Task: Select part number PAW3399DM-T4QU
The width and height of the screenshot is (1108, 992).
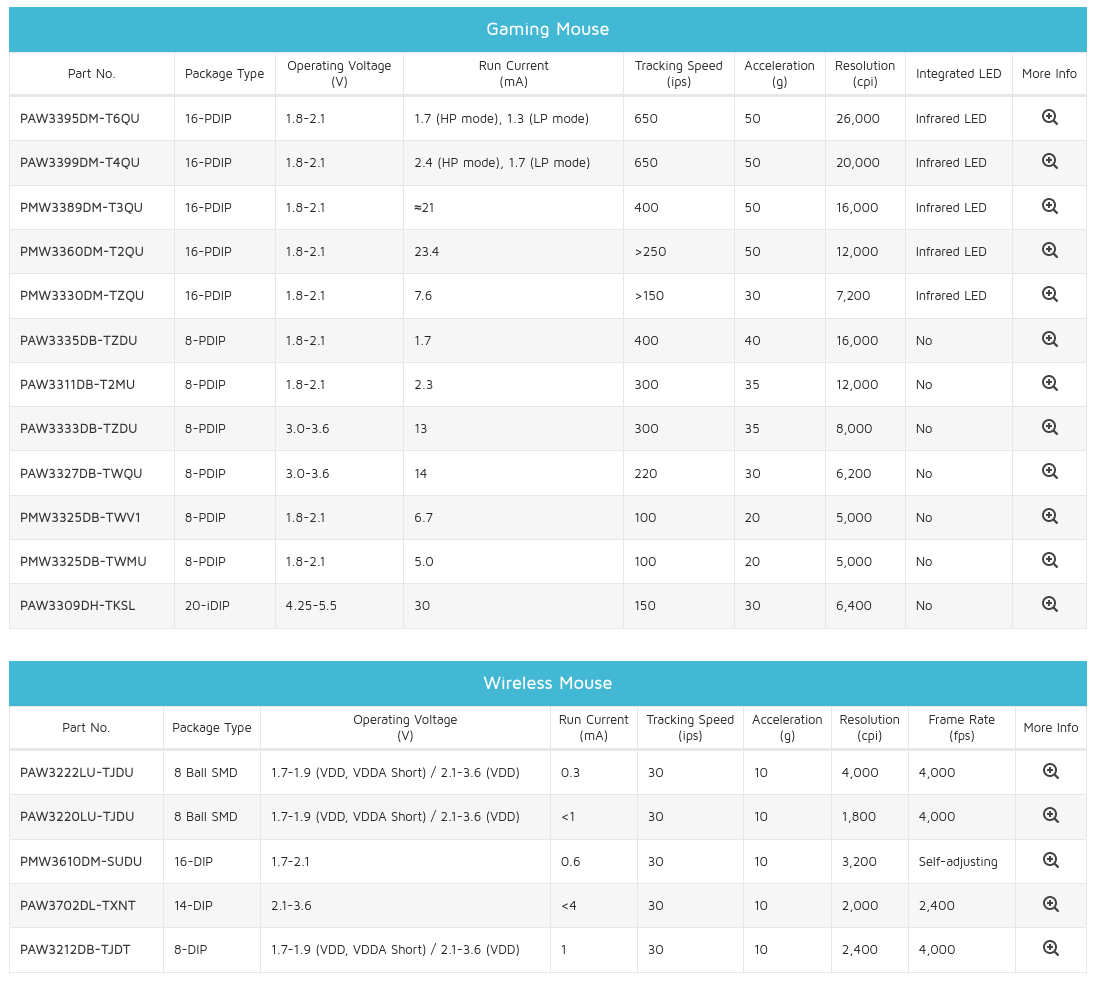Action: click(79, 163)
